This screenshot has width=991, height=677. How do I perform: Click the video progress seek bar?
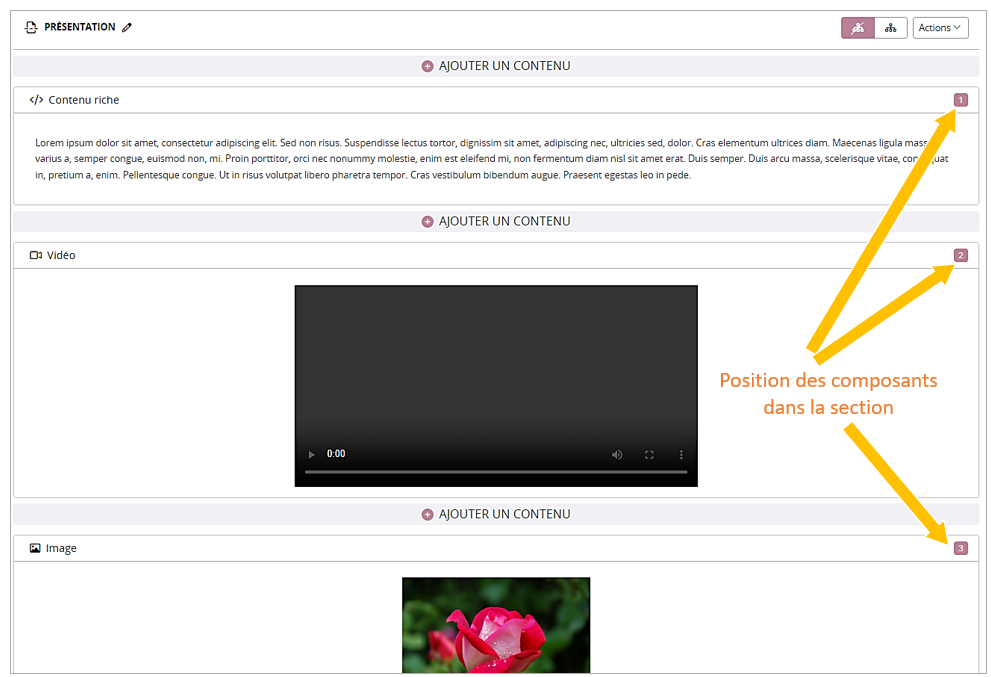click(x=496, y=471)
